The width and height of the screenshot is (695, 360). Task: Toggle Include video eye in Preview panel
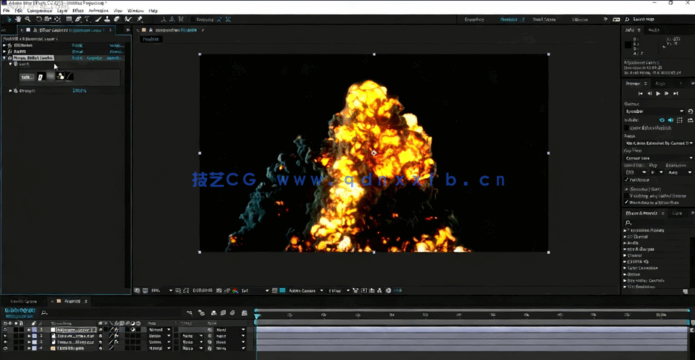(x=662, y=120)
